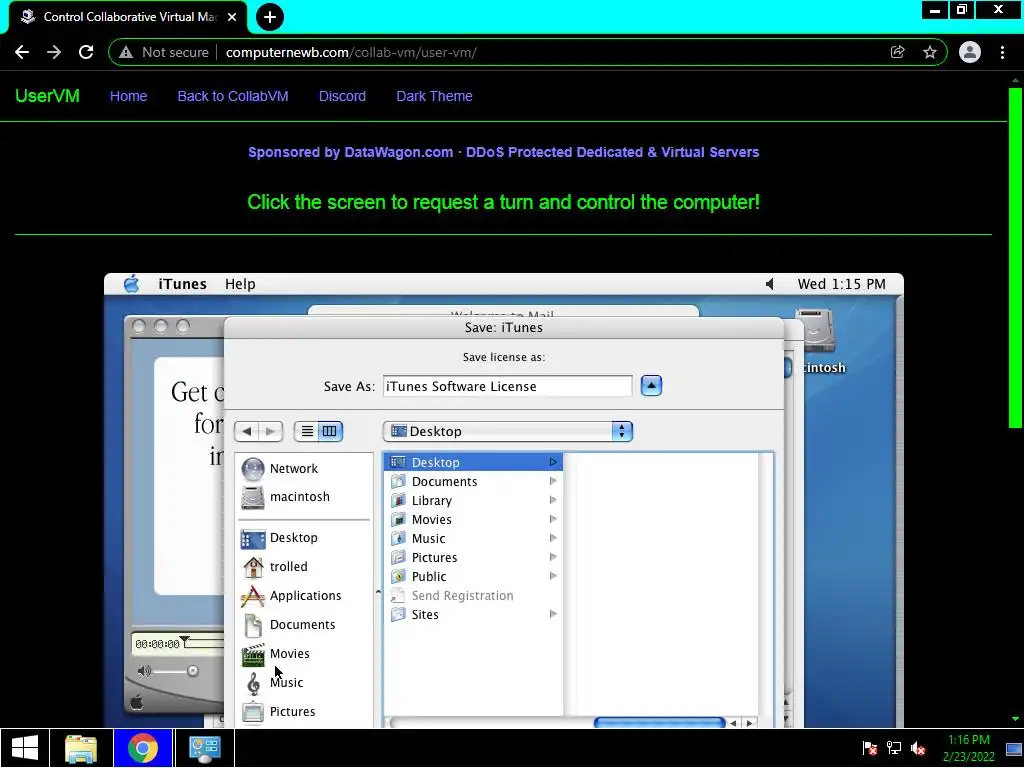Select Desktop folder in column list

[473, 462]
